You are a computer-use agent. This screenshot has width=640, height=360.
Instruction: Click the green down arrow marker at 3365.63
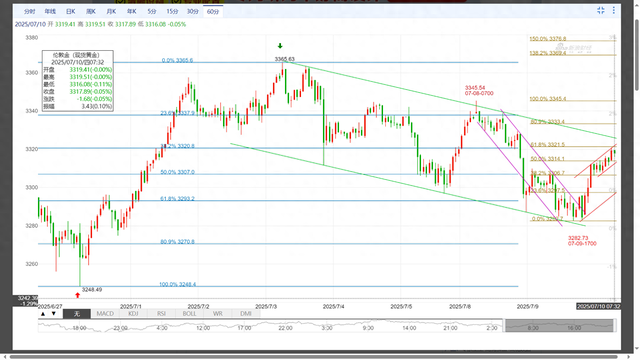pos(280,46)
